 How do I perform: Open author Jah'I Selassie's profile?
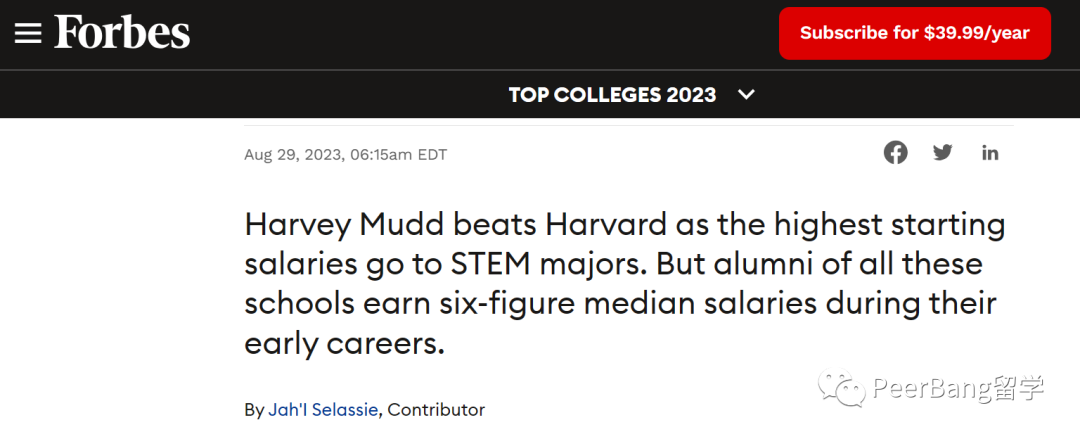coord(322,409)
